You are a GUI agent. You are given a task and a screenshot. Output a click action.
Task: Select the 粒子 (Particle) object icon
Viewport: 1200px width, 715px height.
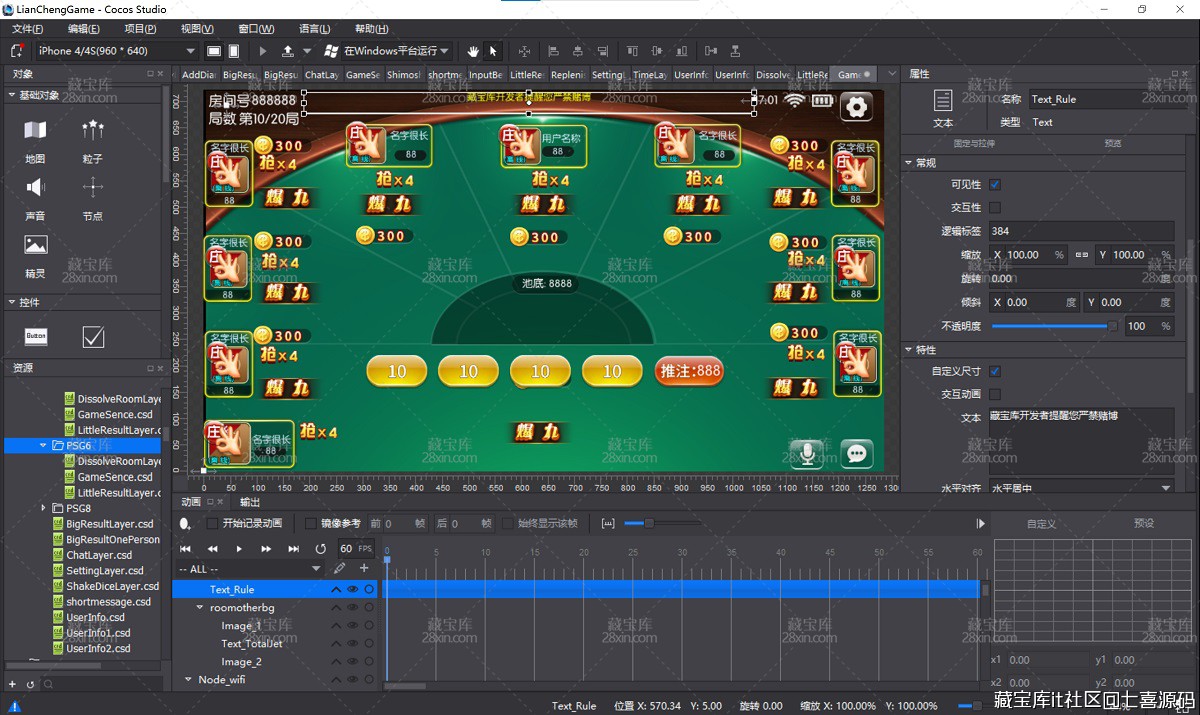[x=93, y=131]
